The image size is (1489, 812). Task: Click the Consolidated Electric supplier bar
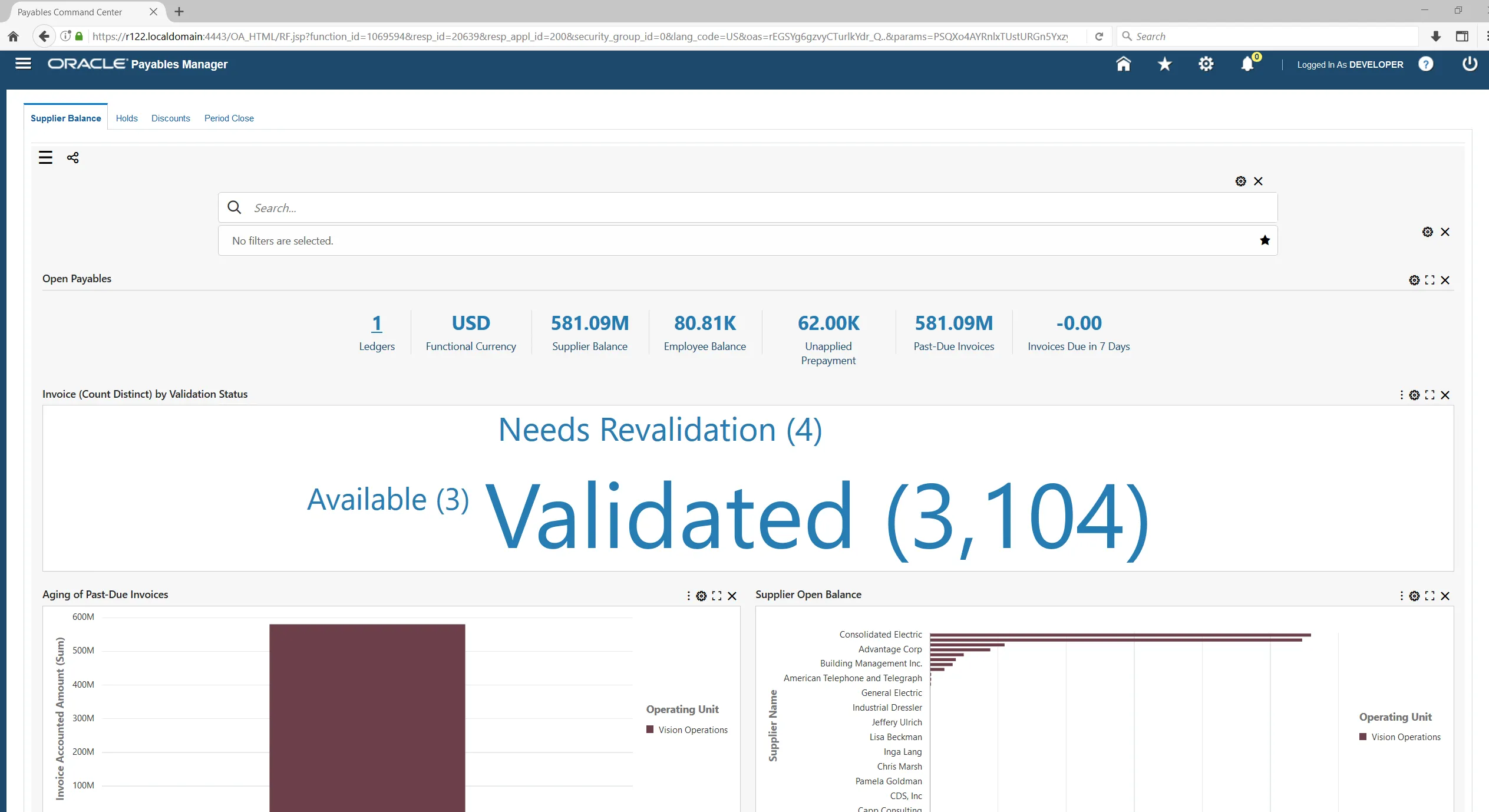(1120, 635)
